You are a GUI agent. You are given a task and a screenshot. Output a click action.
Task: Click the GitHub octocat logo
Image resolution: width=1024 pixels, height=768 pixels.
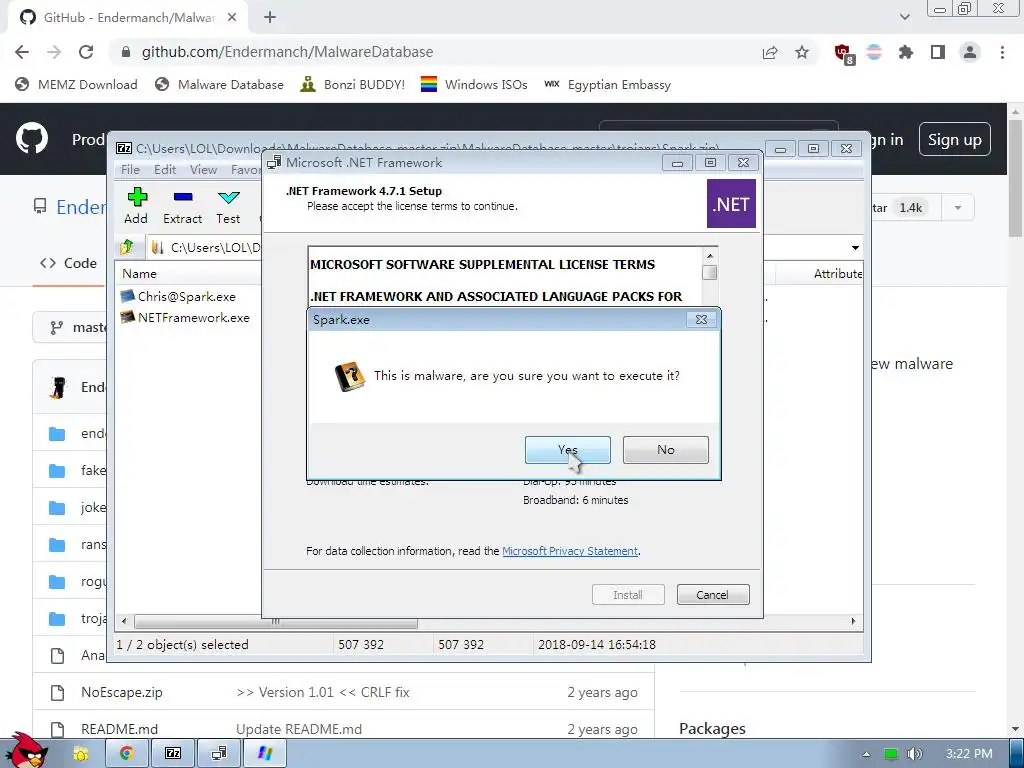coord(32,139)
